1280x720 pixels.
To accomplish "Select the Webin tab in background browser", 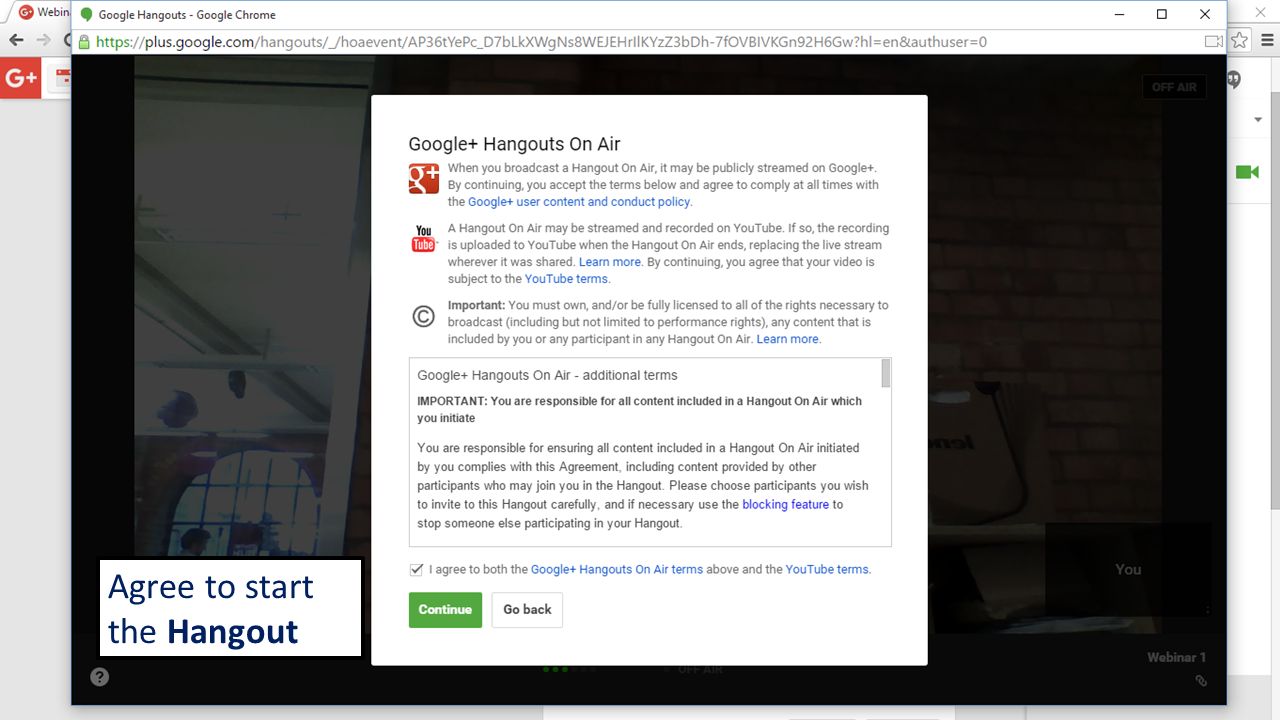I will (x=44, y=12).
